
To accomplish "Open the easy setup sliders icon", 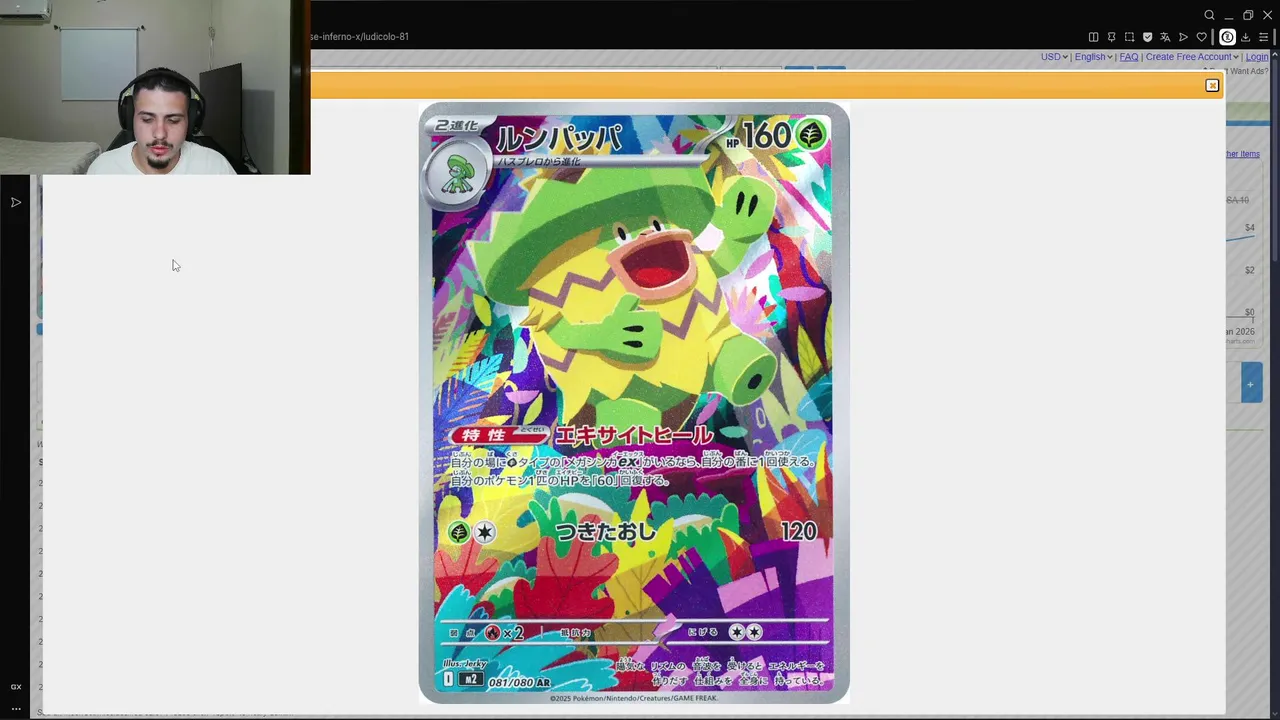I will click(x=1264, y=37).
